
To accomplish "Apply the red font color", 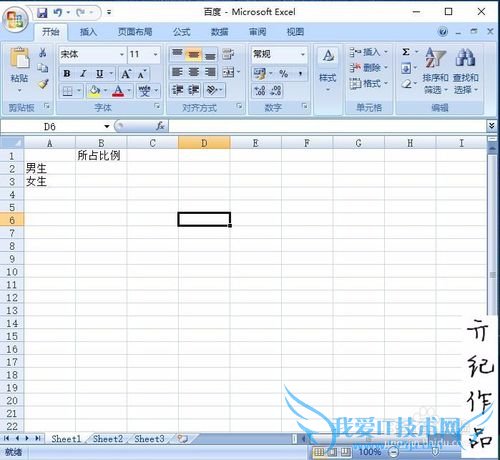I will [118, 91].
